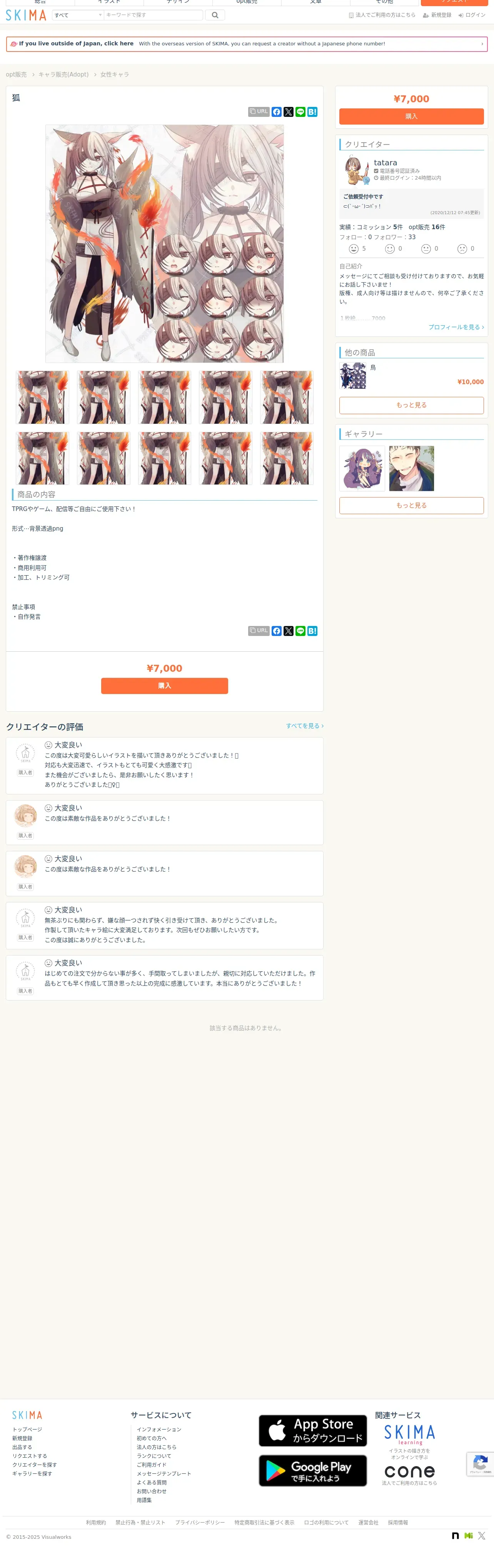Click もっと見る under 他の商品
The height and width of the screenshot is (1568, 494).
click(411, 405)
